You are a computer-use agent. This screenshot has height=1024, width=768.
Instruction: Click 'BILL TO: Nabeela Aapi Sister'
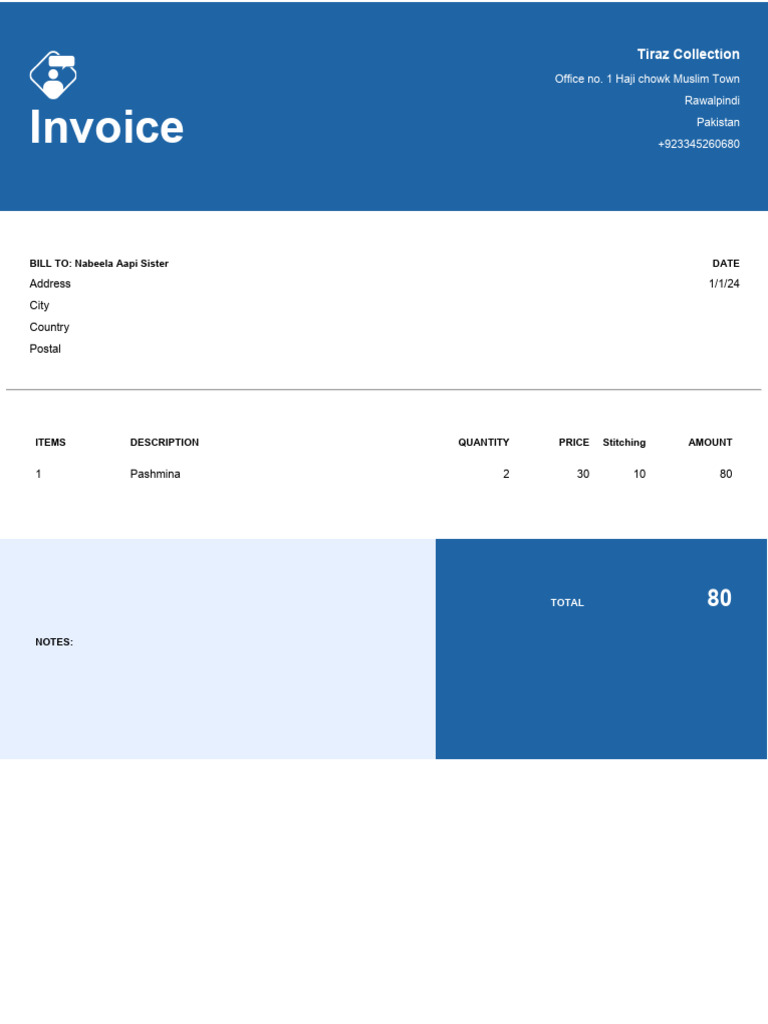point(99,263)
